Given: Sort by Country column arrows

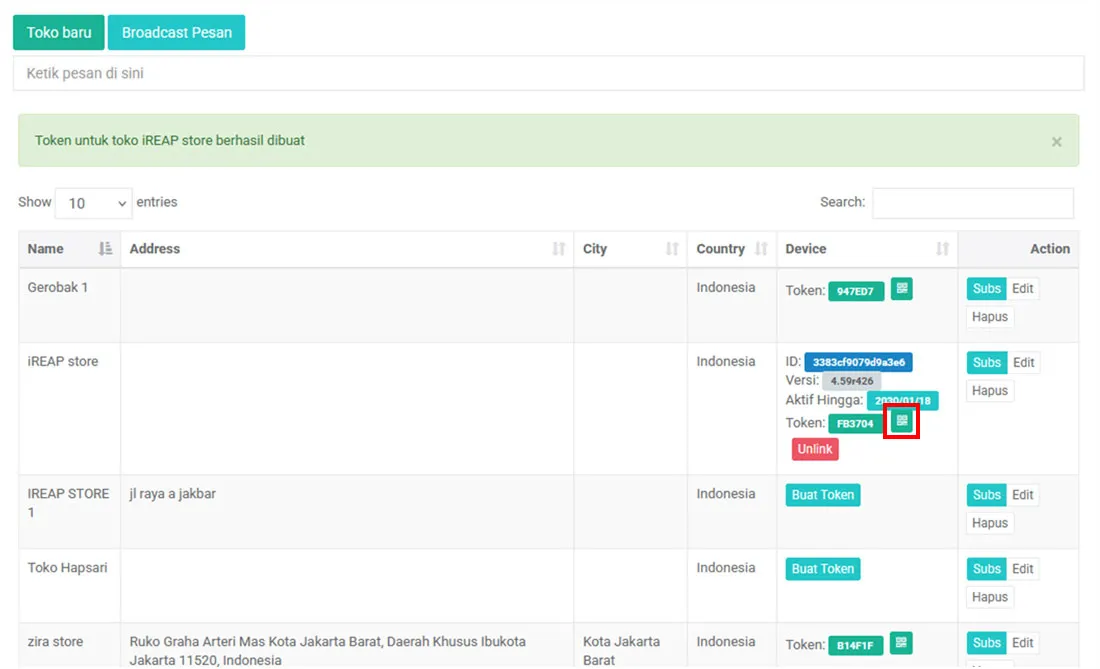Looking at the screenshot, I should click(761, 248).
